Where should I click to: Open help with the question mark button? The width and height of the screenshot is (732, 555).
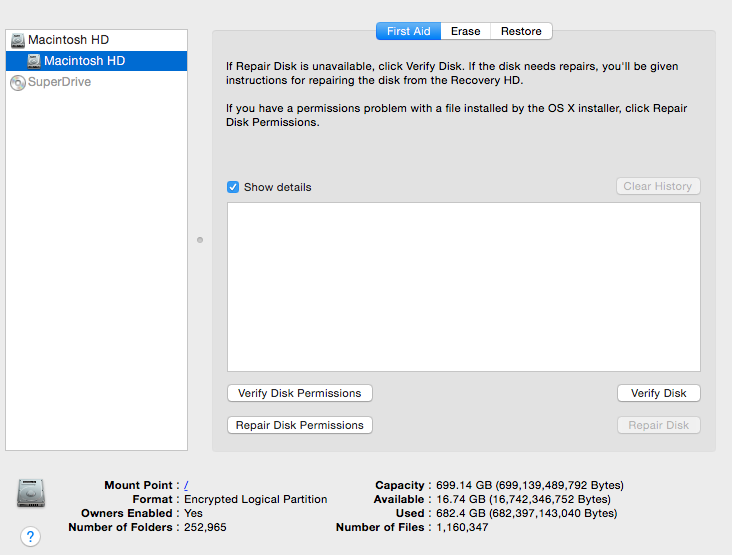coord(30,536)
